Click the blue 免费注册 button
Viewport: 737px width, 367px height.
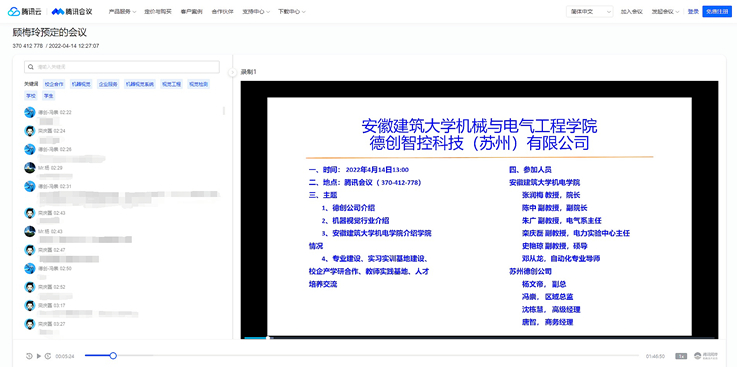pyautogui.click(x=717, y=12)
